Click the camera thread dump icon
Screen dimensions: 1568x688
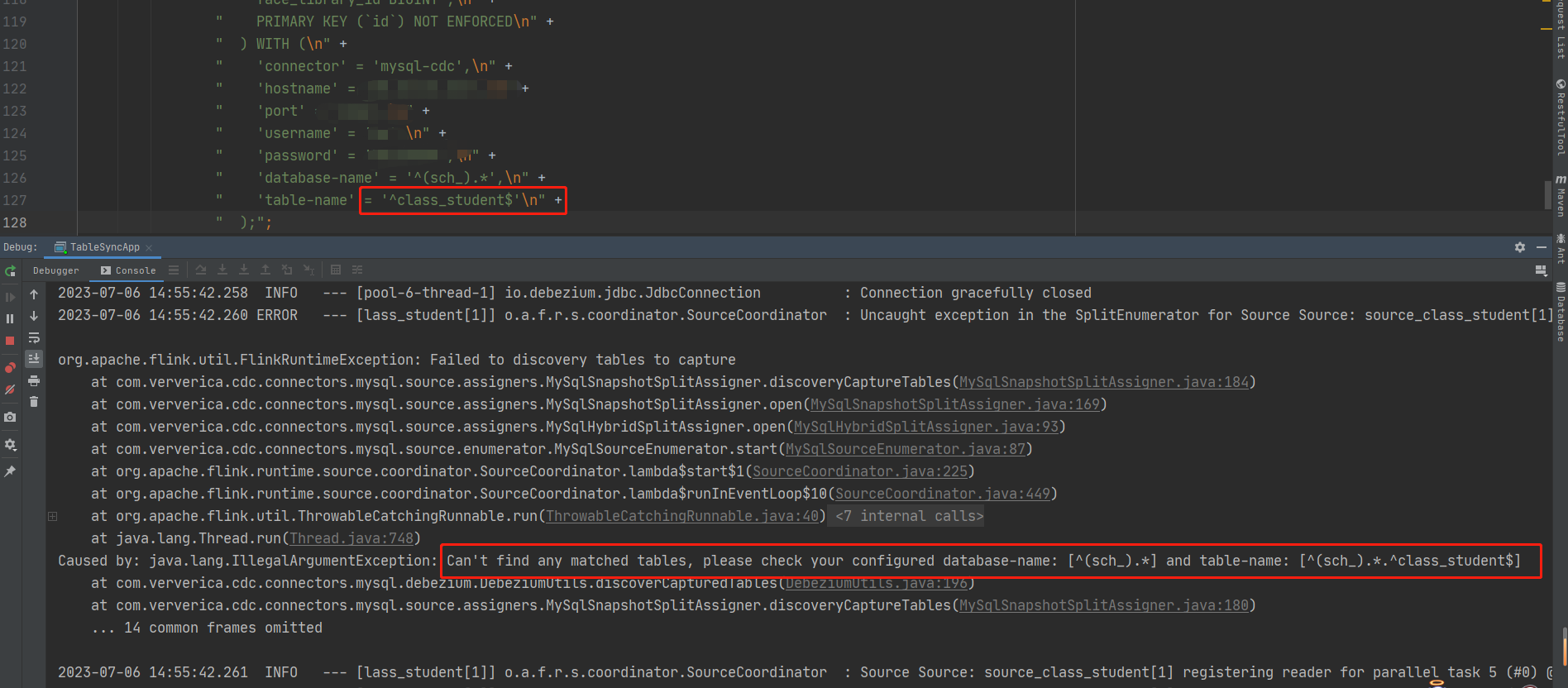click(10, 417)
